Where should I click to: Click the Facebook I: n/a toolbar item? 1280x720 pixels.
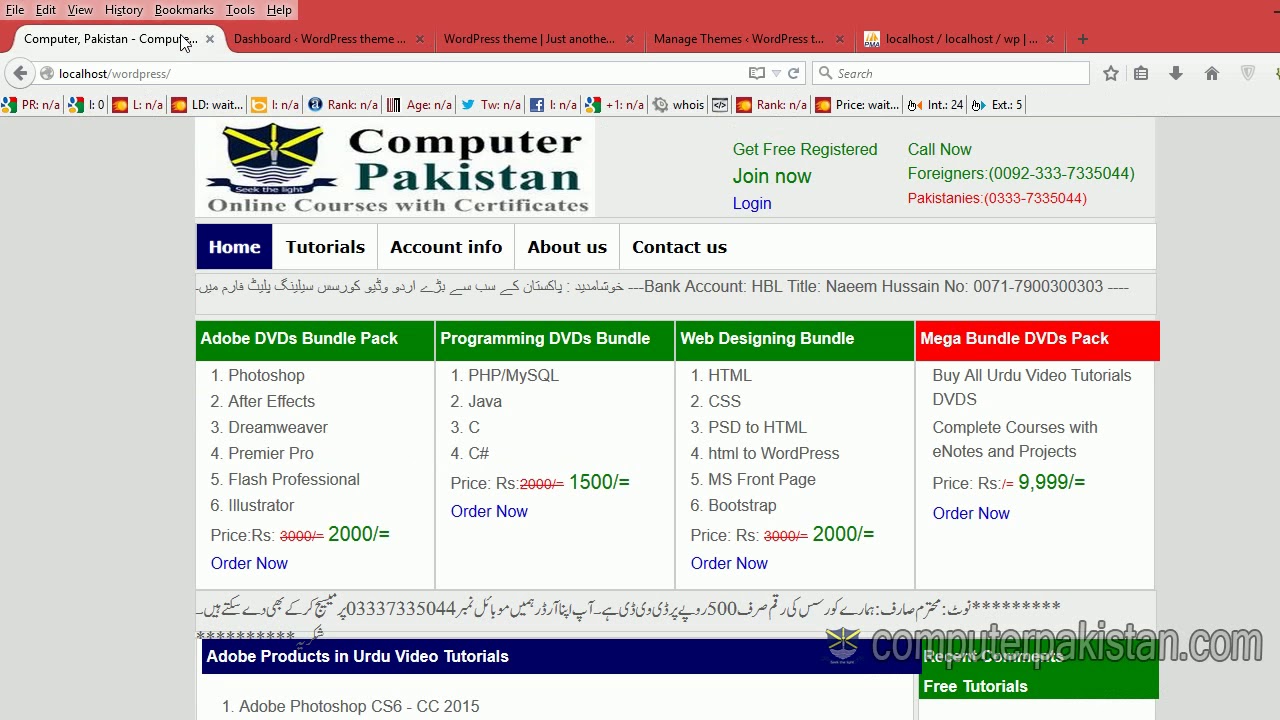[x=553, y=104]
